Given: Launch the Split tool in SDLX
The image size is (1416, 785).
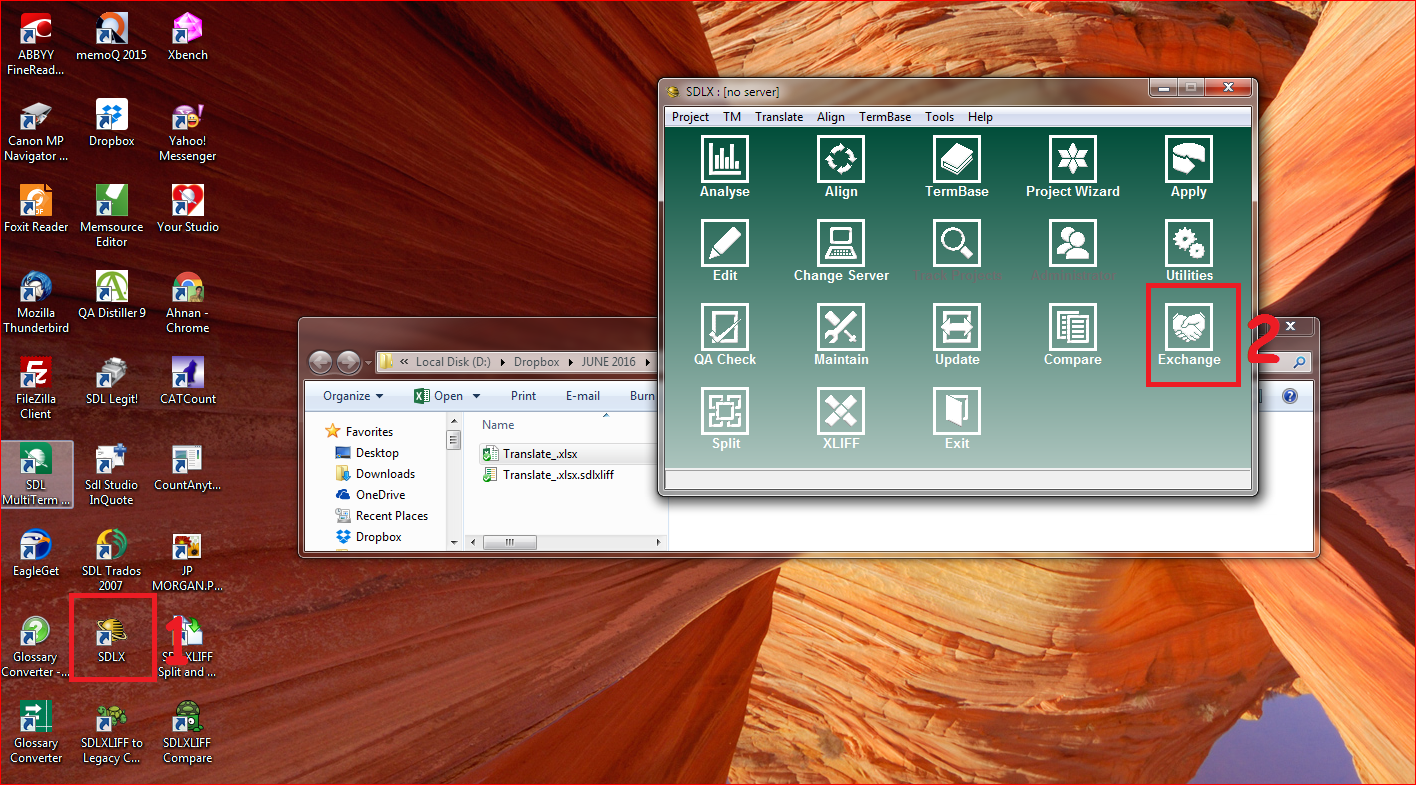Looking at the screenshot, I should [725, 419].
